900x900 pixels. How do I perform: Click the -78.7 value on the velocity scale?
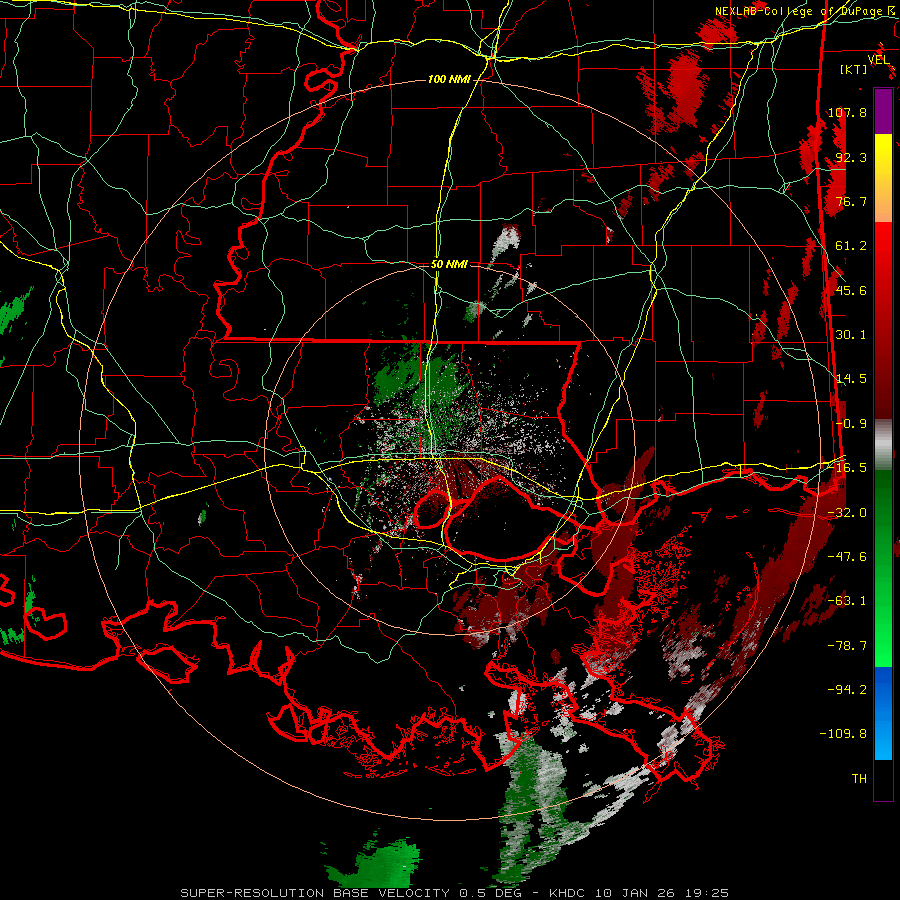[847, 646]
